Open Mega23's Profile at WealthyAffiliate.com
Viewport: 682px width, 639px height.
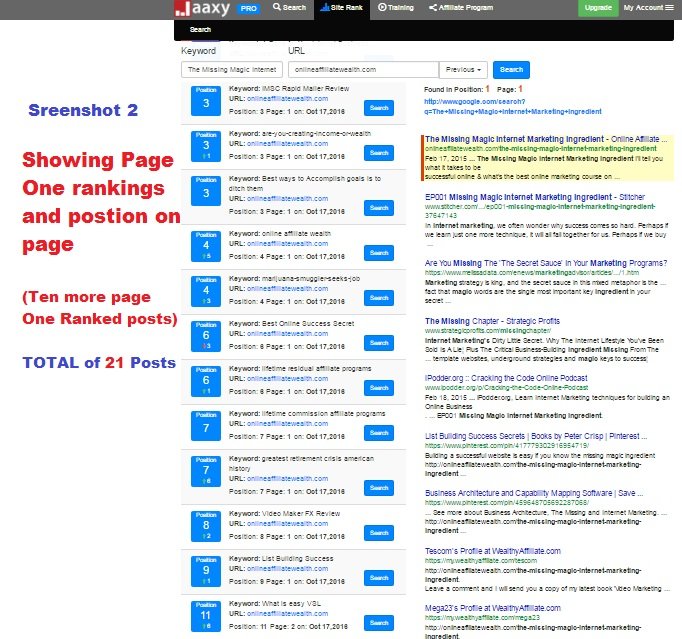coord(493,608)
